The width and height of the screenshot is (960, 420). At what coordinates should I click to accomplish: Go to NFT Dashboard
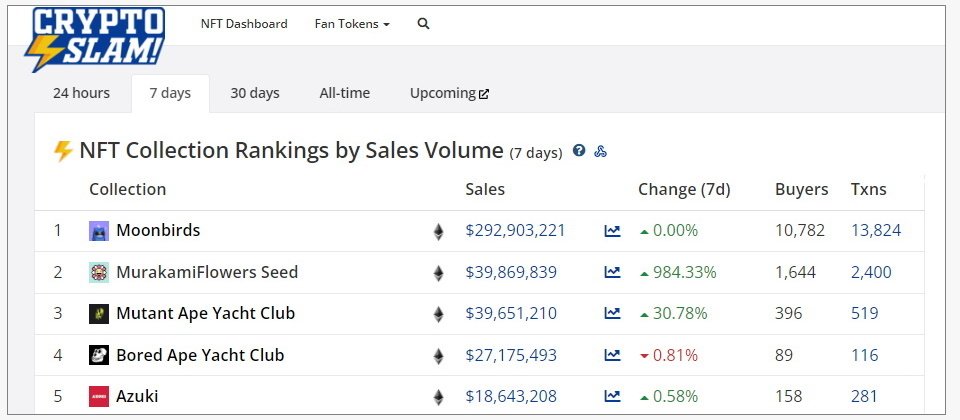coord(243,24)
